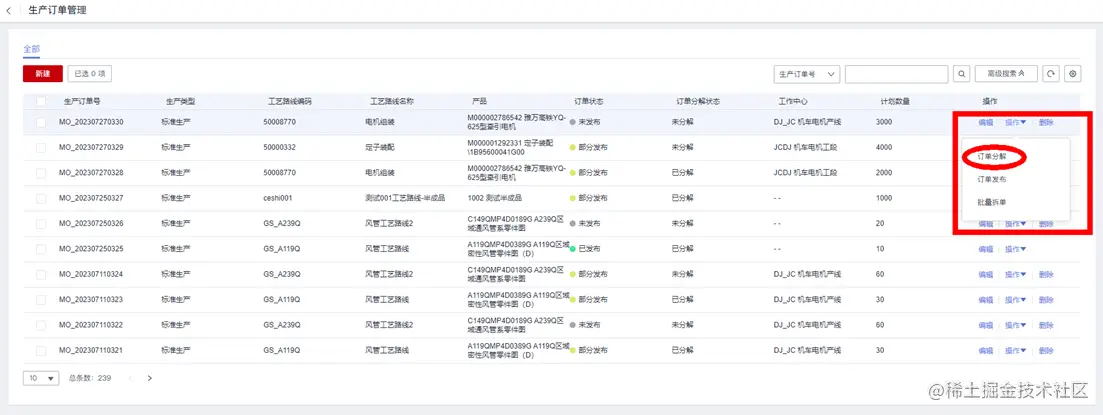
Task: Click route code 50000332 cell
Action: point(279,148)
